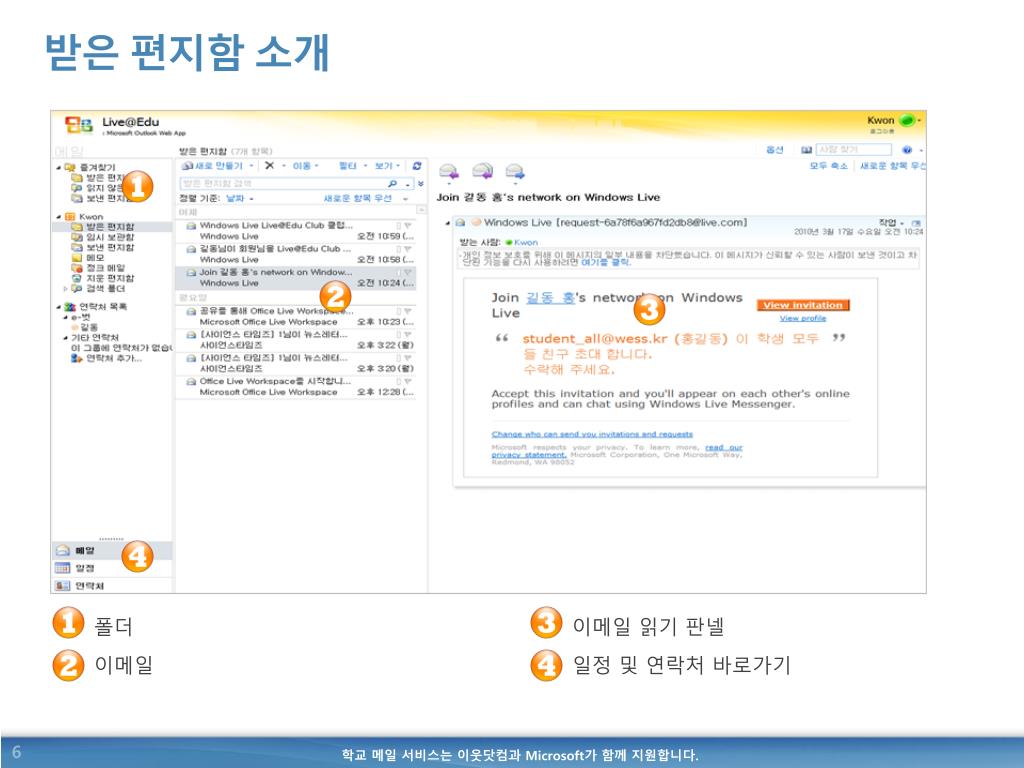
Task: Open the 지운 편지함 deleted items folder
Action: click(x=103, y=278)
